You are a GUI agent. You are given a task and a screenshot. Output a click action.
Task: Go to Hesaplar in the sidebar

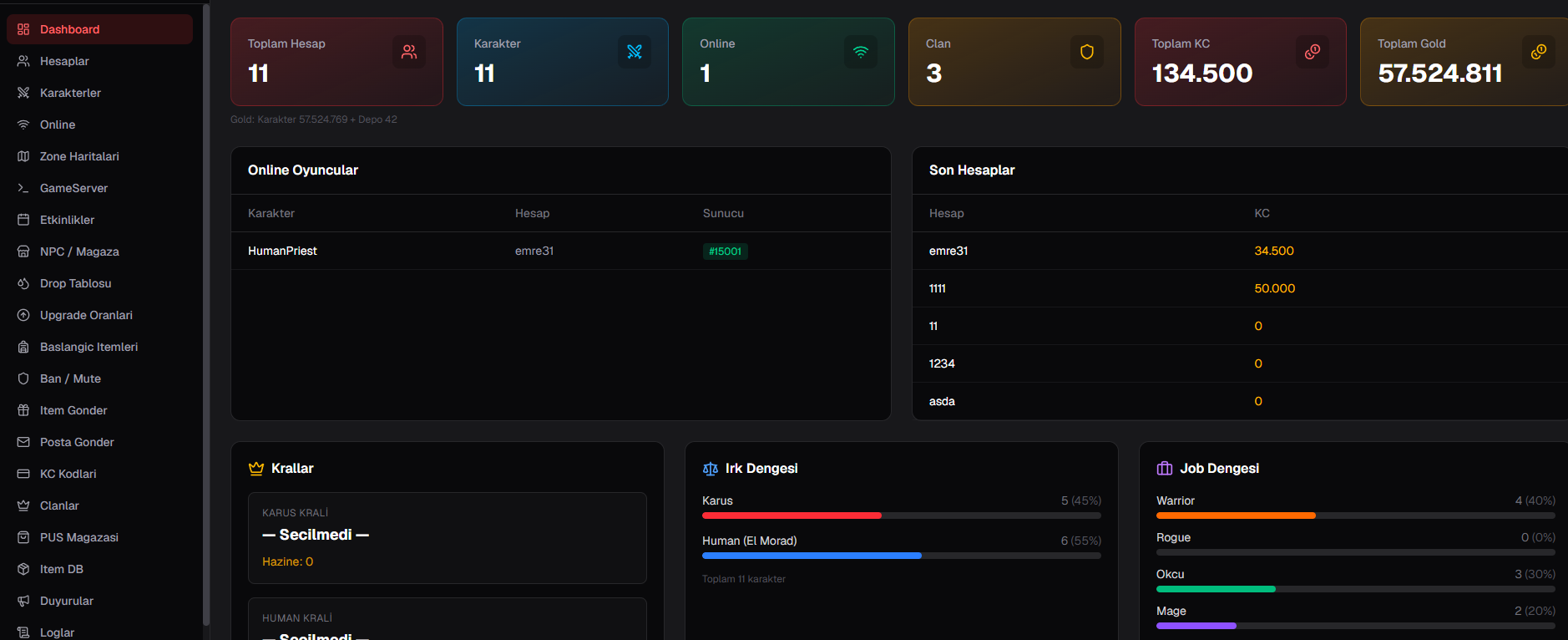click(99, 61)
